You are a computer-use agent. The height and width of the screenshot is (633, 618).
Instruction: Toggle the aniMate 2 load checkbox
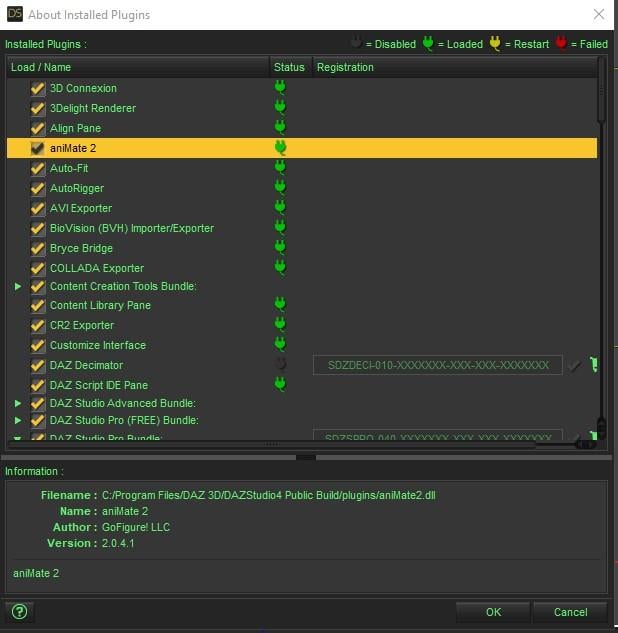(x=38, y=148)
